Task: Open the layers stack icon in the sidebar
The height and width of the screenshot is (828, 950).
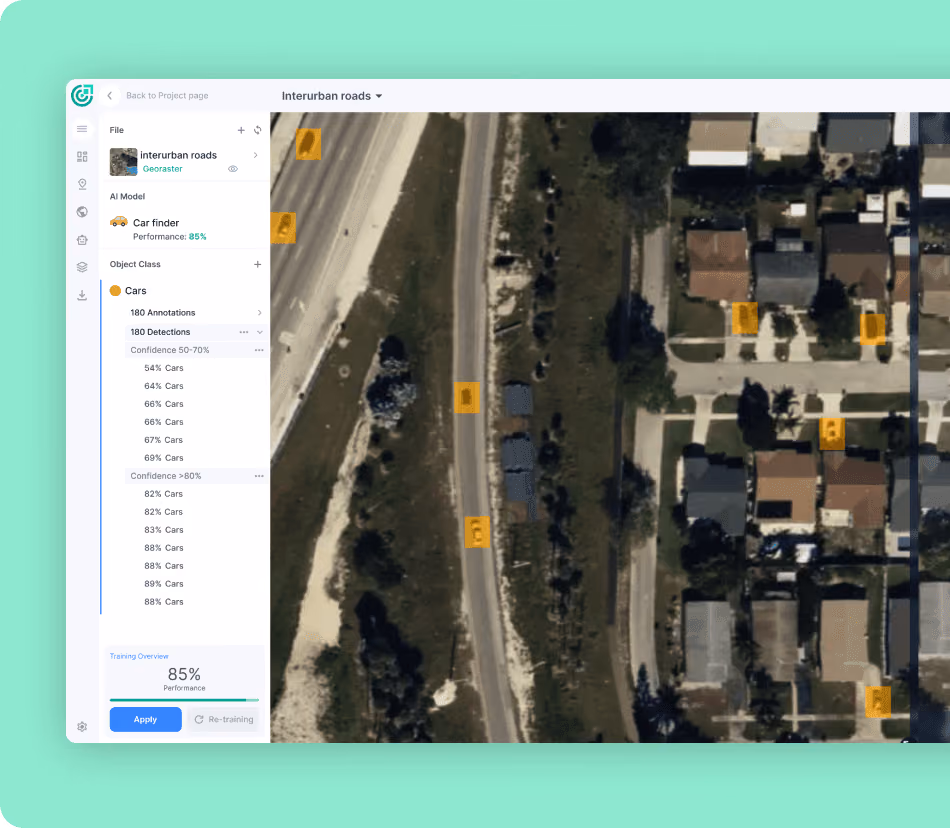Action: [x=82, y=267]
